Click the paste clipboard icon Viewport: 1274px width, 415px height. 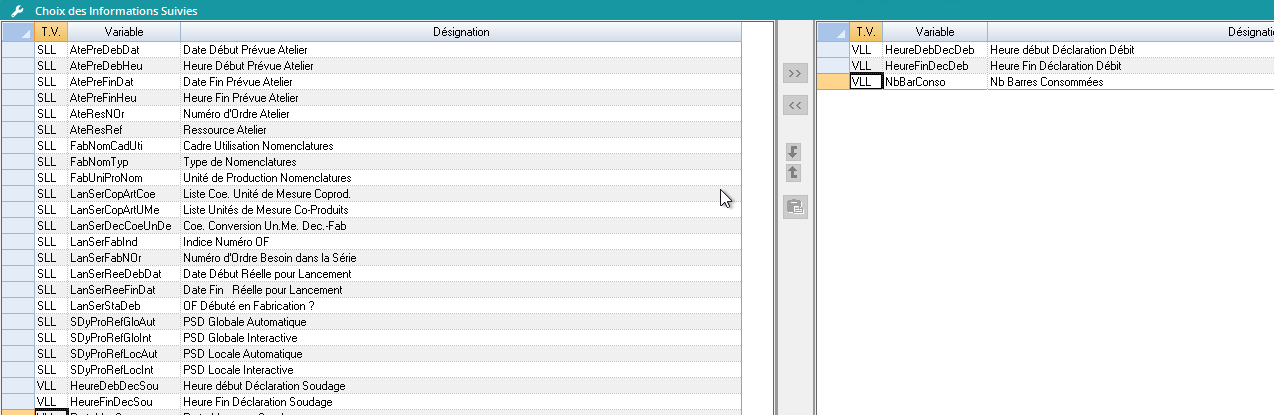[x=795, y=207]
